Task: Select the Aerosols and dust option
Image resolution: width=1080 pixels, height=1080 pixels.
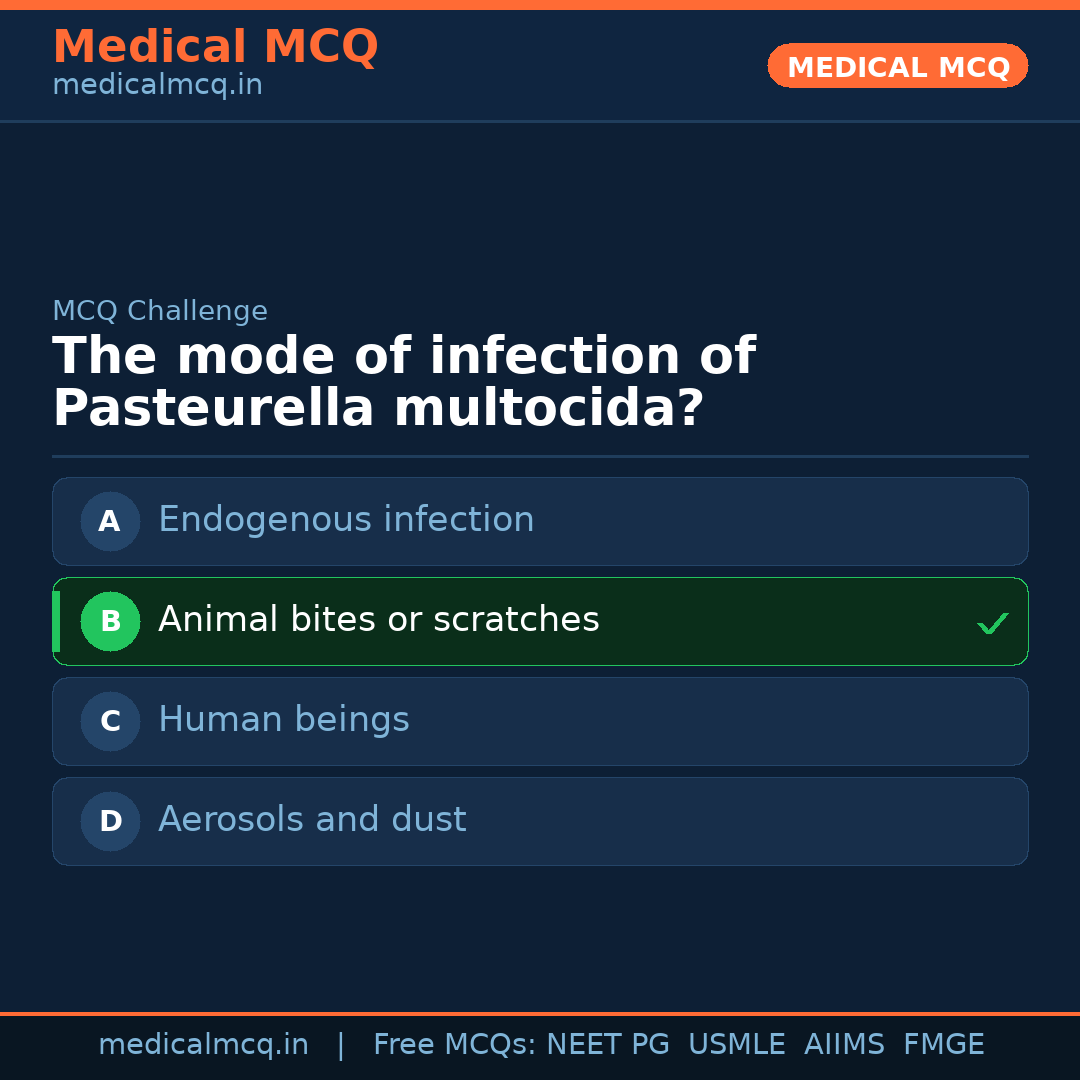Action: [312, 820]
